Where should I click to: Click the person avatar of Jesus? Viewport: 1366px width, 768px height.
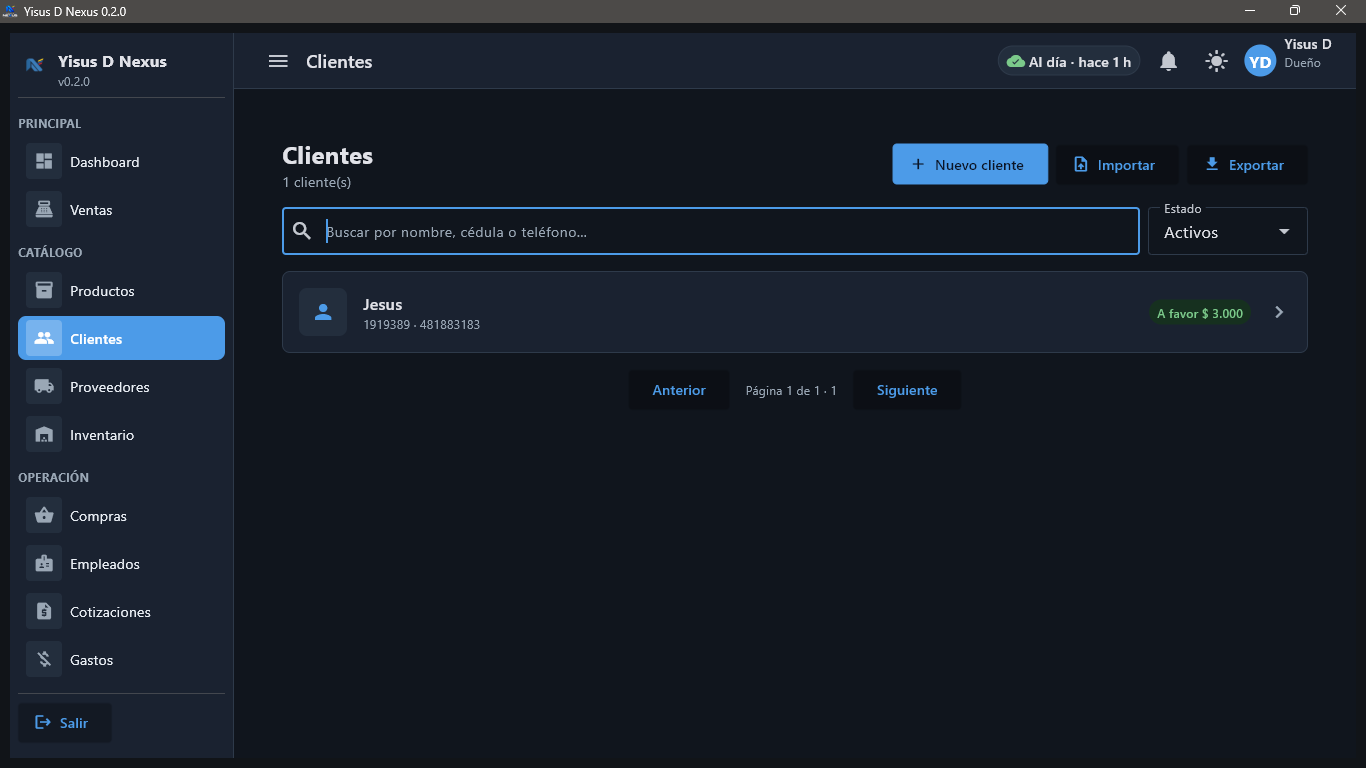(x=323, y=312)
